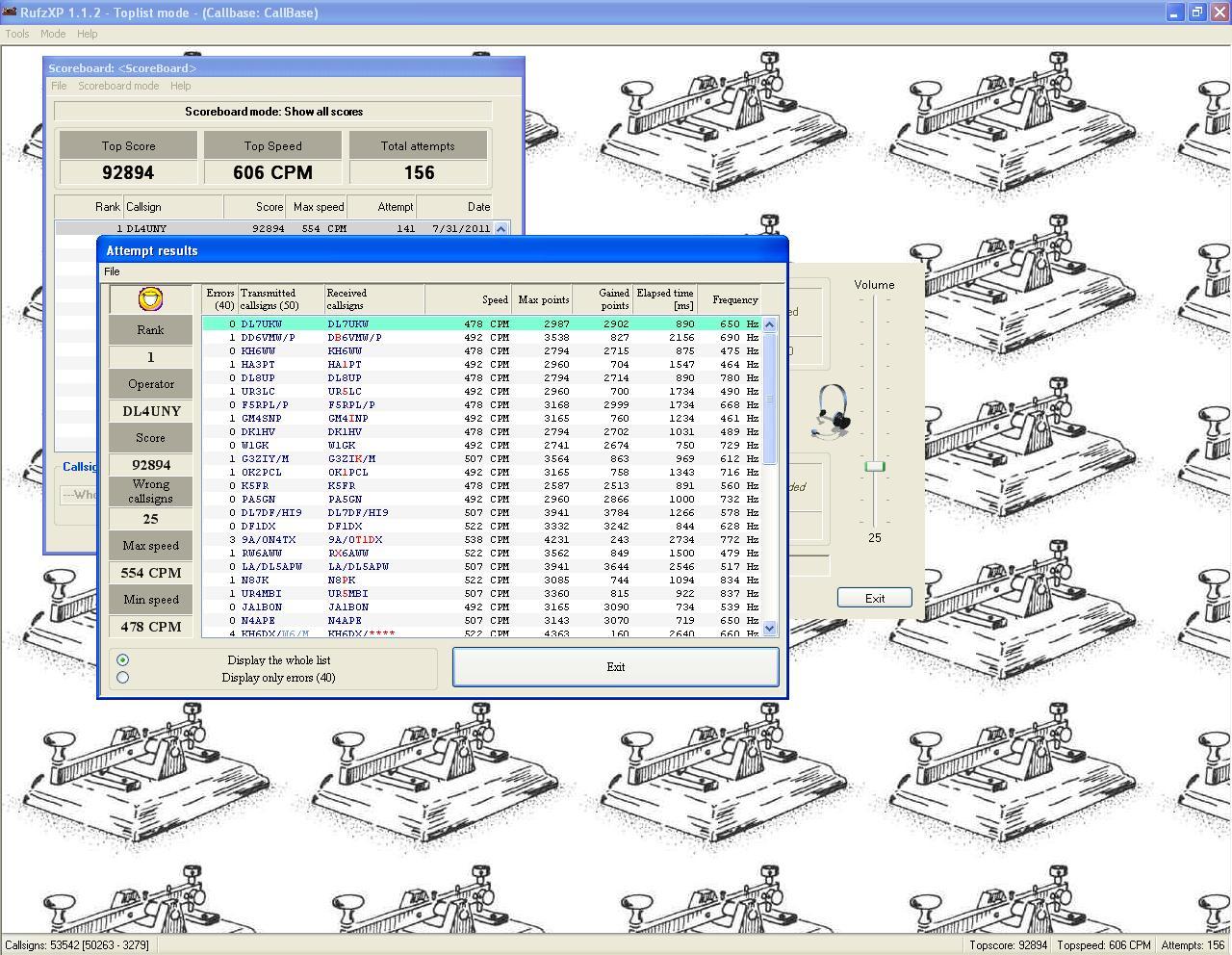Click the Attempt column header in Scoreboard
Image resolution: width=1232 pixels, height=955 pixels.
coord(382,207)
